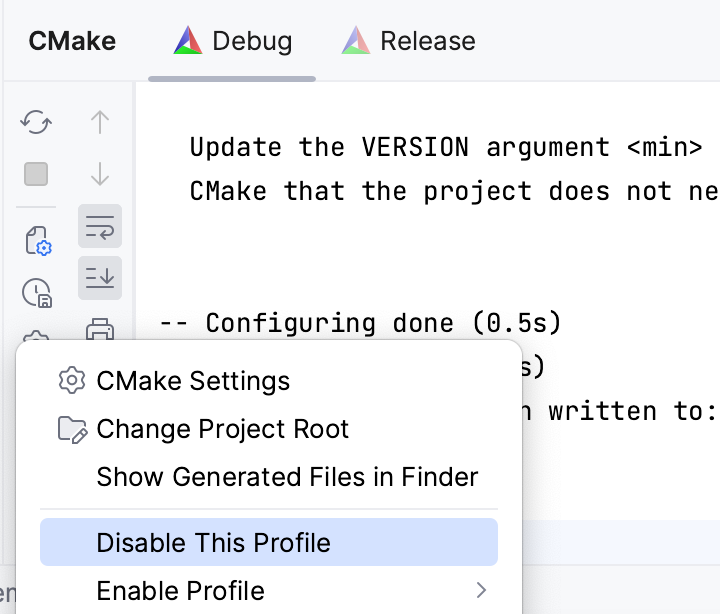Toggle Soft-Wrap output
Viewport: 720px width, 614px height.
100,227
